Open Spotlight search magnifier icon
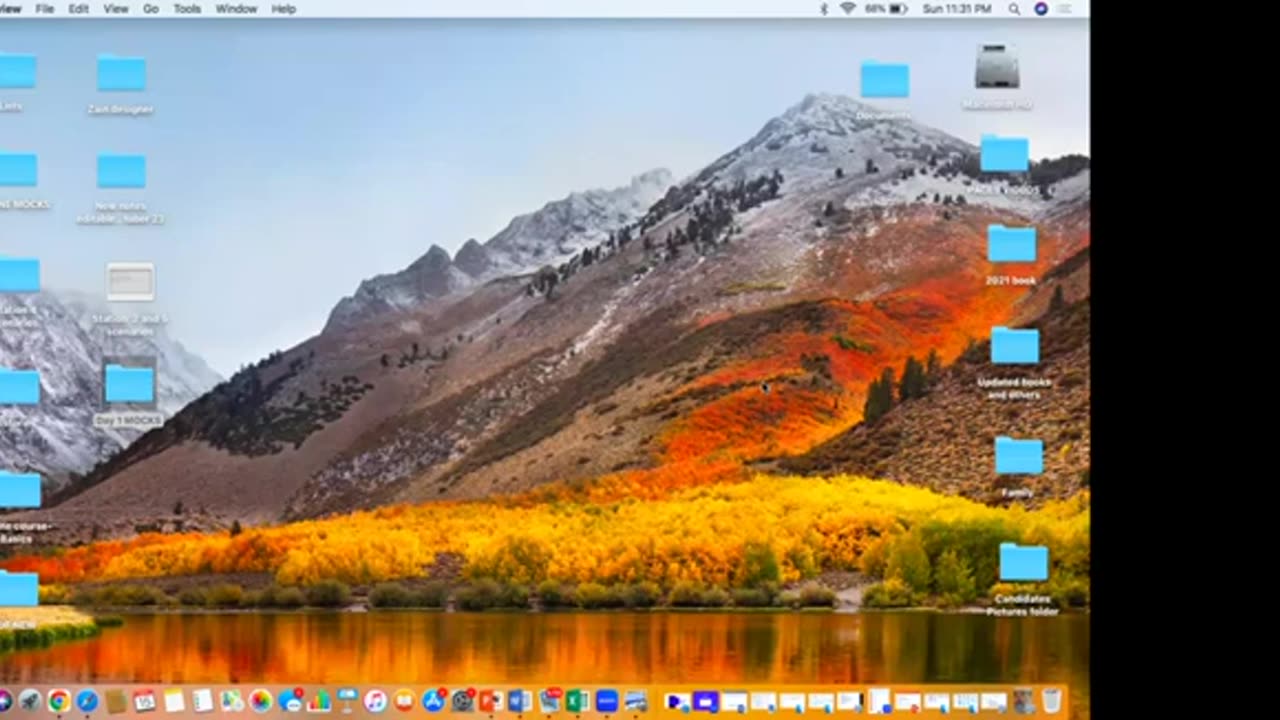The width and height of the screenshot is (1280, 720). click(1014, 8)
